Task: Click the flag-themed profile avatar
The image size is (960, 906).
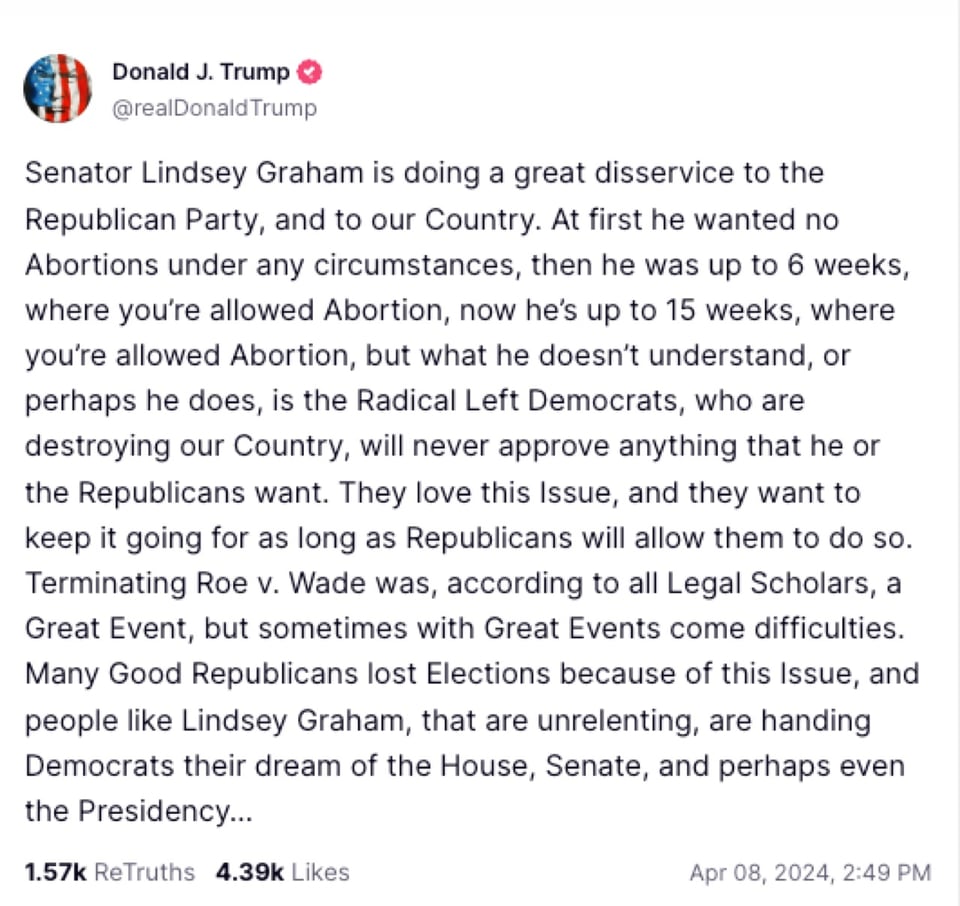Action: (x=57, y=88)
